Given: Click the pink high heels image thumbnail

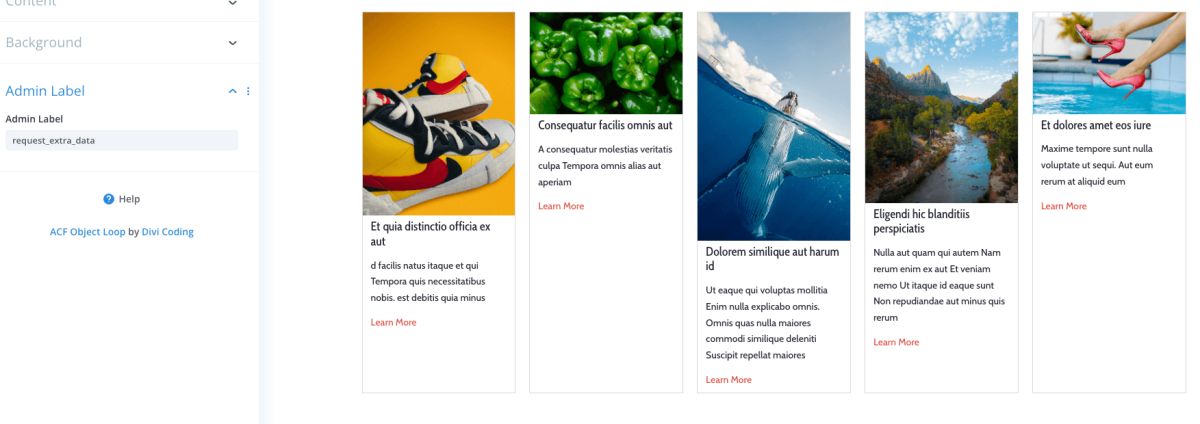Looking at the screenshot, I should (1109, 63).
